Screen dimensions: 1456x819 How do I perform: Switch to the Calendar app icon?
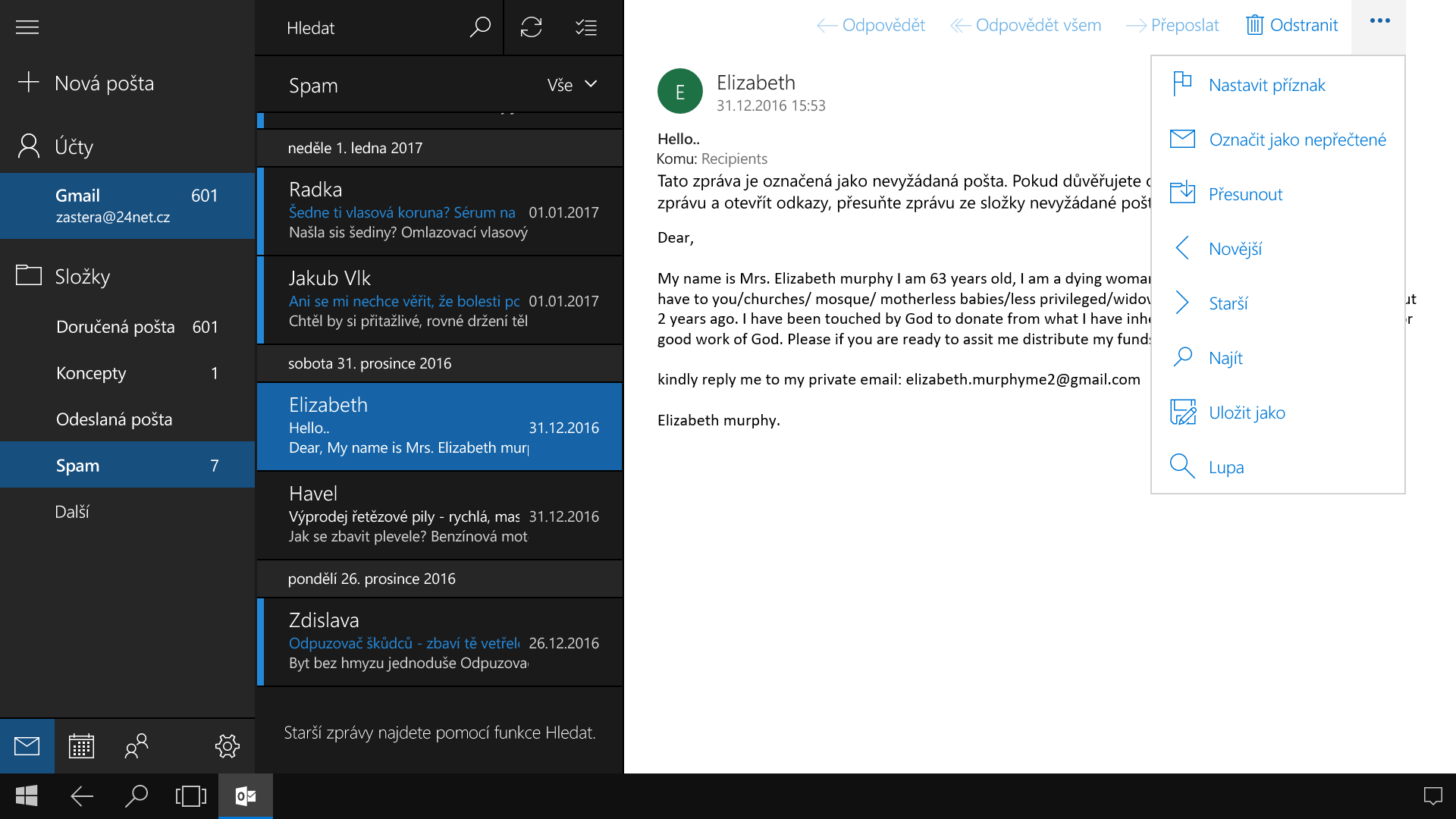81,746
